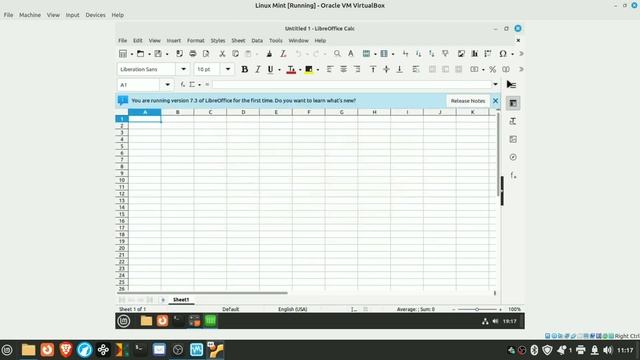Image resolution: width=640 pixels, height=360 pixels.
Task: Open the Calc File menu
Action: coord(122,40)
